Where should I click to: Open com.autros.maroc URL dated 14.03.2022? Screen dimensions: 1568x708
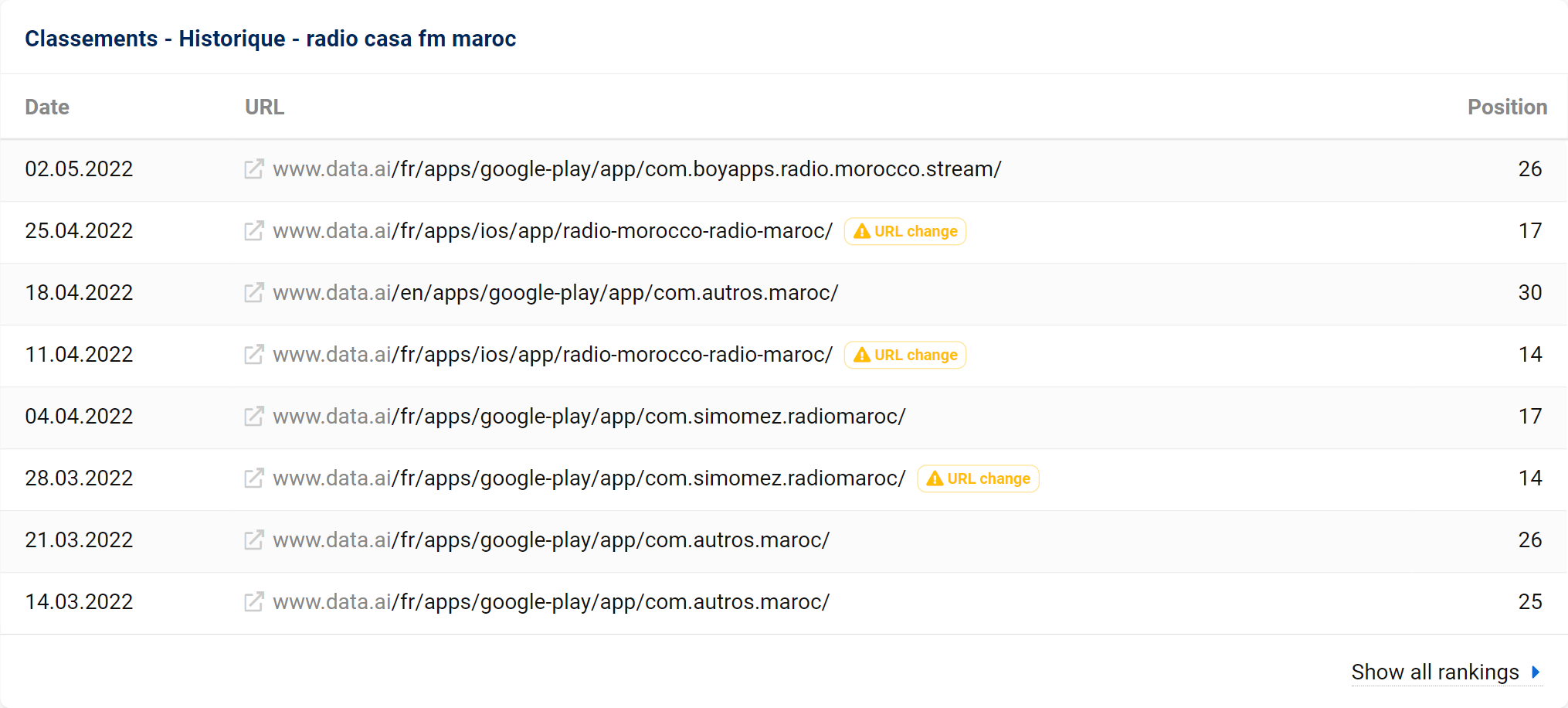(552, 601)
